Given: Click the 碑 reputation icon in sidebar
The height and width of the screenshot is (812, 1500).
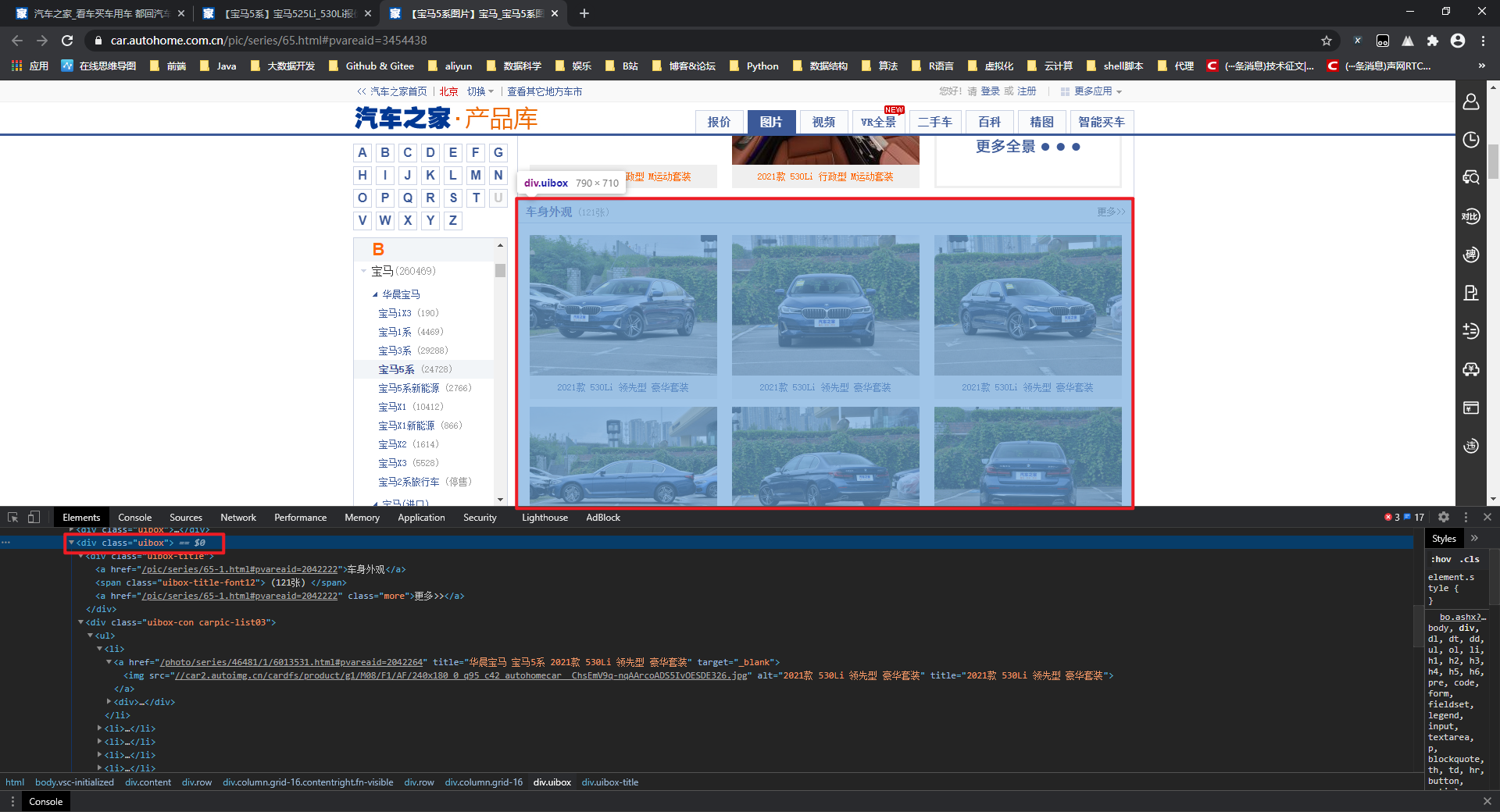Looking at the screenshot, I should tap(1471, 255).
